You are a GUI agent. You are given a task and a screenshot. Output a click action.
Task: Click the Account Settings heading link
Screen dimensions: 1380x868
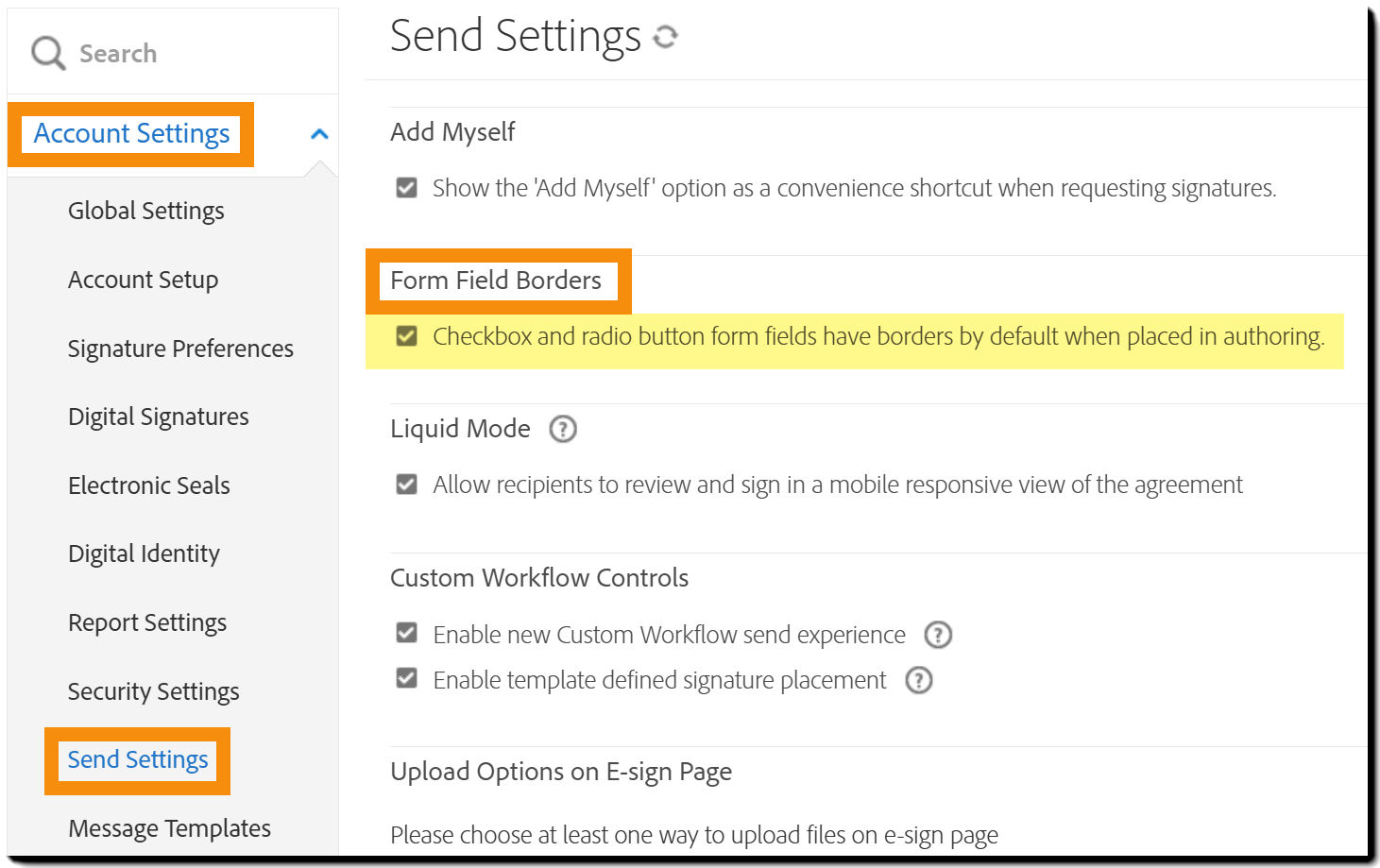[x=131, y=134]
